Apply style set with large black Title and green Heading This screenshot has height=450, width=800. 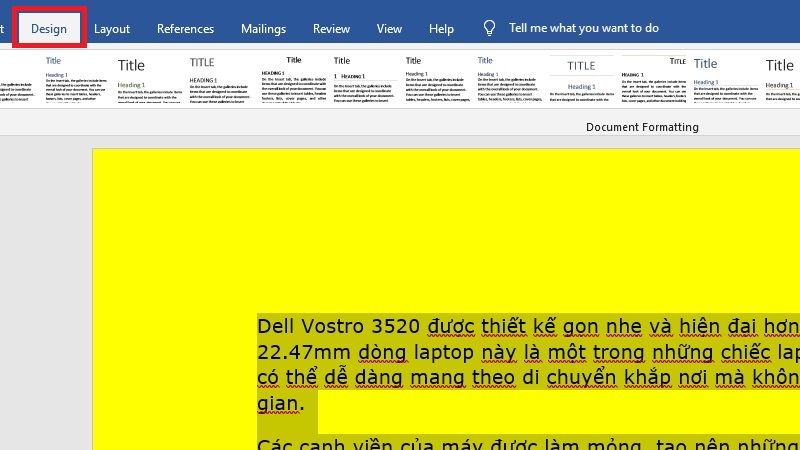click(x=144, y=80)
